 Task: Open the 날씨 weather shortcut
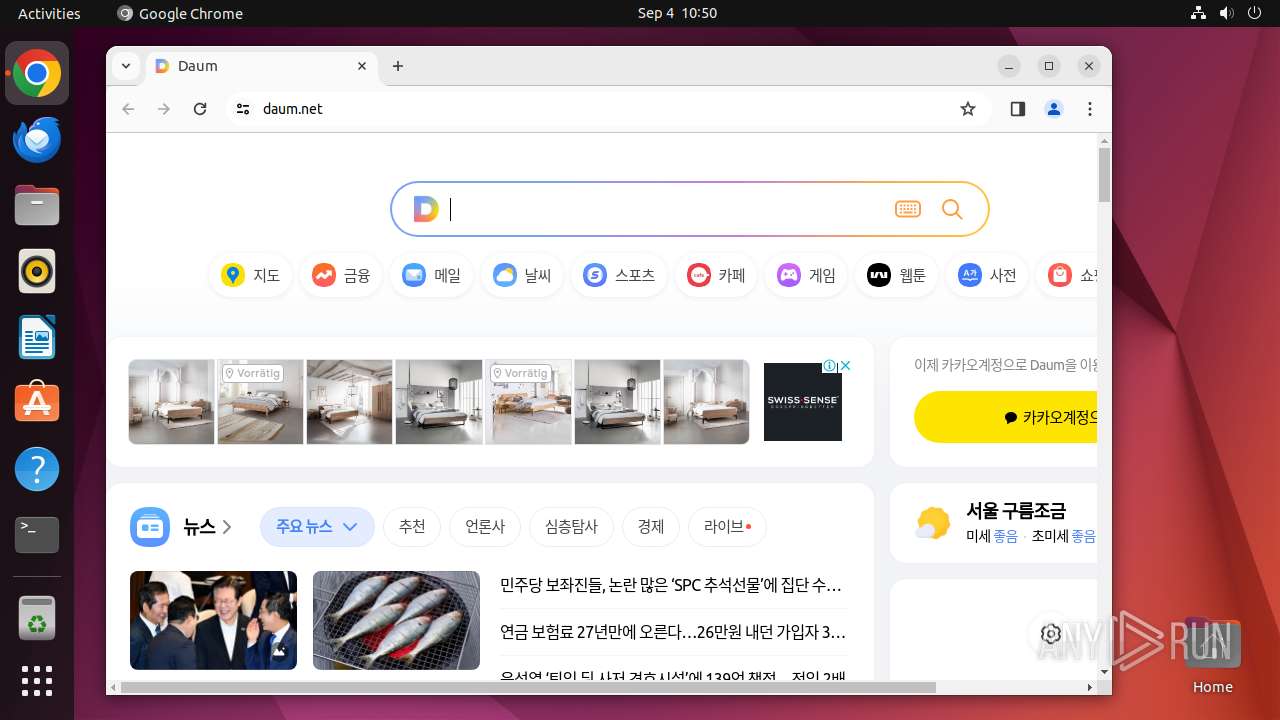(x=522, y=275)
